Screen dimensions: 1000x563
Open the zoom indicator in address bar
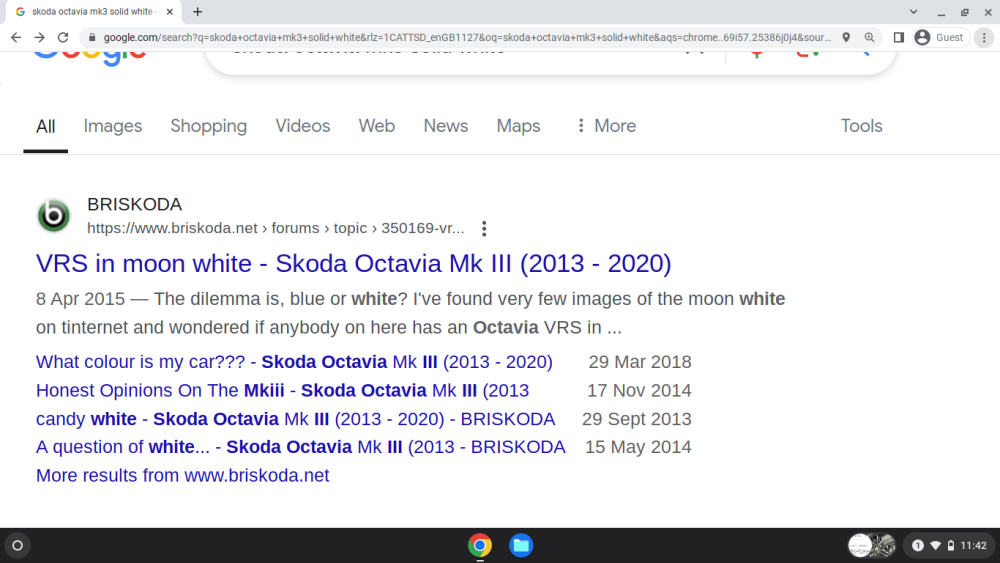[x=869, y=38]
